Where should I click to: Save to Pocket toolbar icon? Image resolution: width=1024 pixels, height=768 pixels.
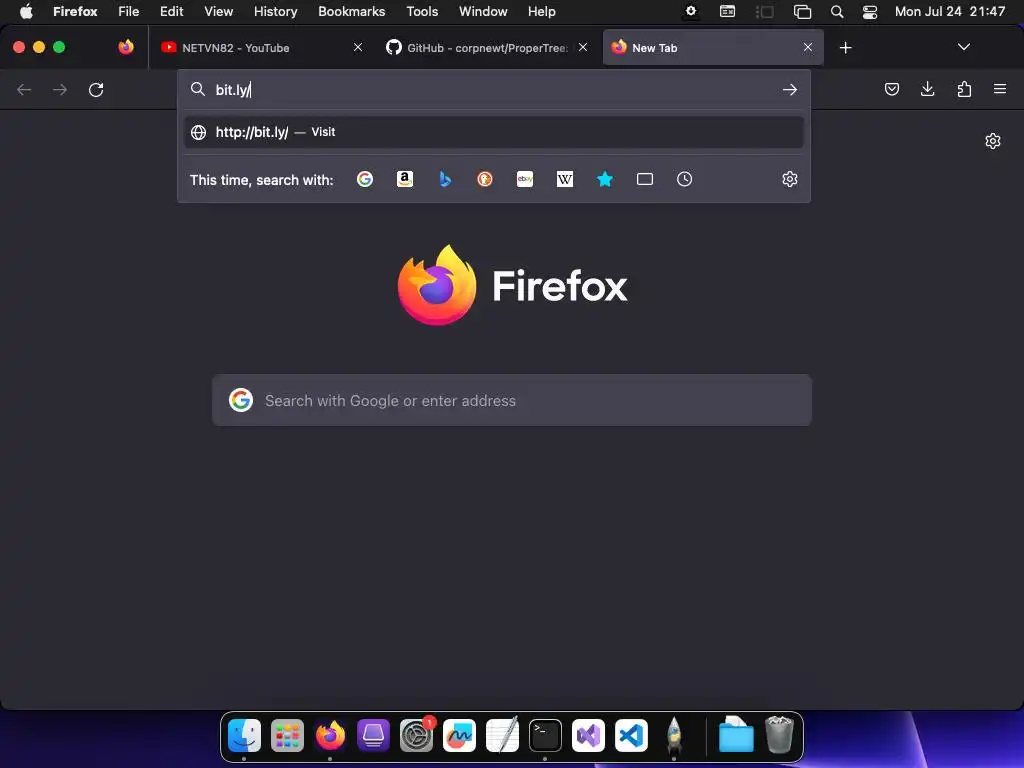(x=891, y=89)
